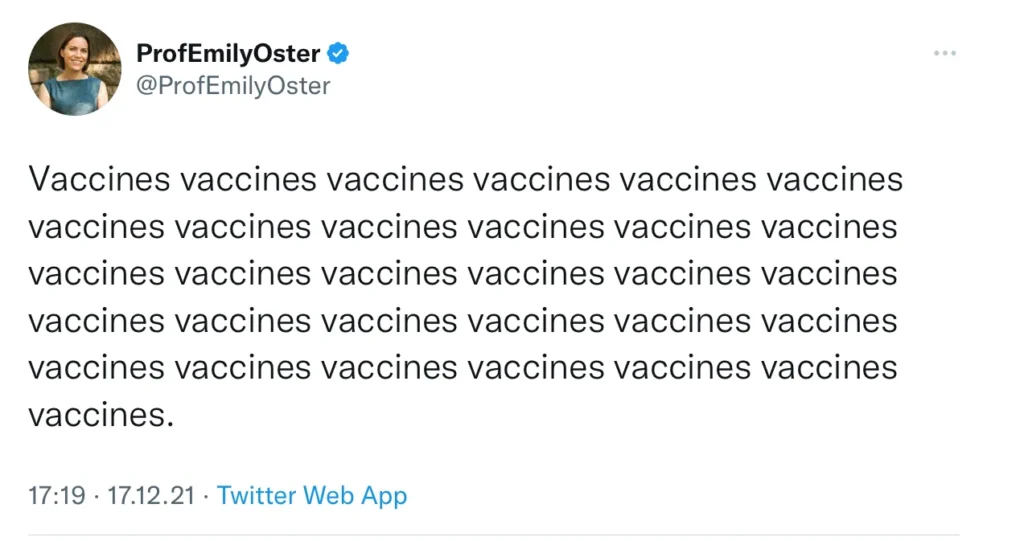
Task: Open the ProfEmilyOster profile photo
Action: pyautogui.click(x=75, y=68)
